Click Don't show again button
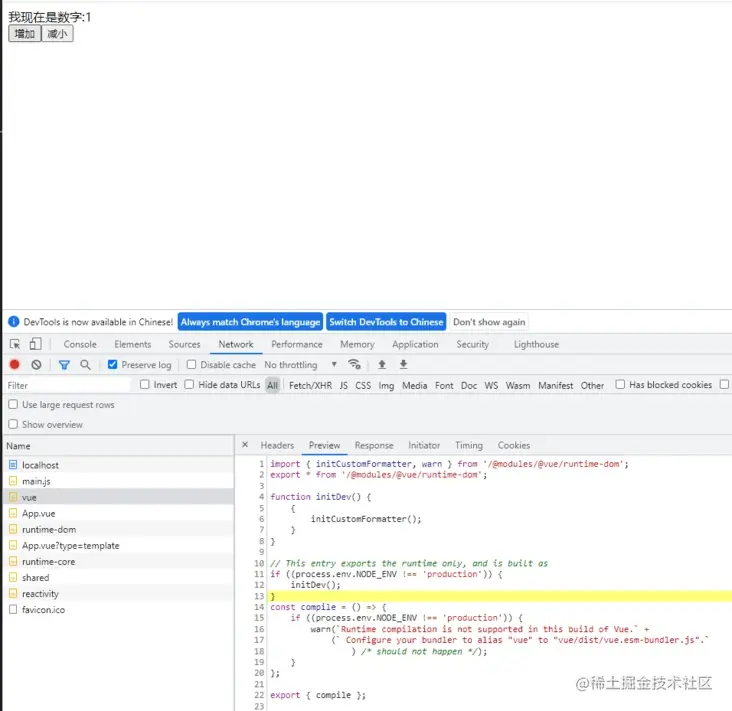 (x=489, y=322)
